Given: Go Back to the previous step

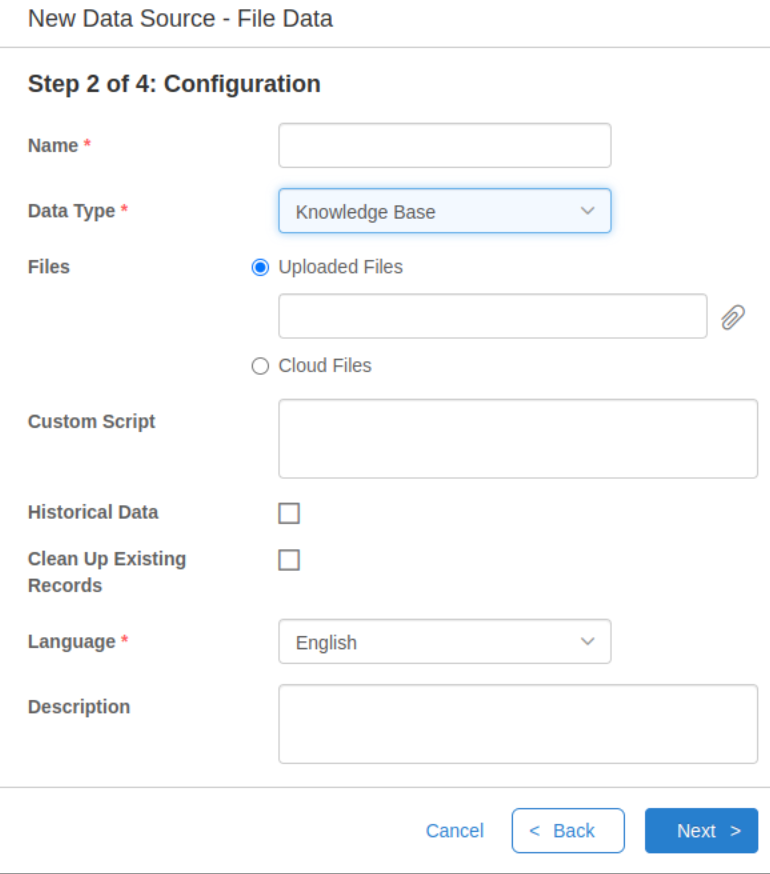Looking at the screenshot, I should click(x=568, y=831).
